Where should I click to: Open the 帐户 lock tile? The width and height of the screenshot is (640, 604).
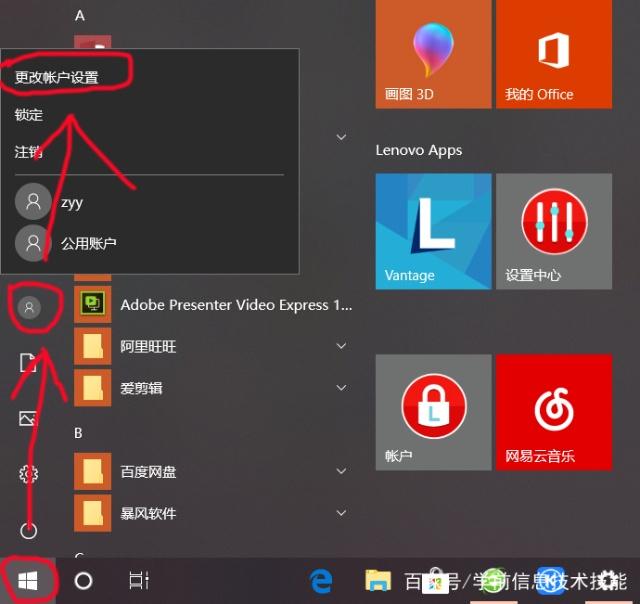[x=433, y=413]
